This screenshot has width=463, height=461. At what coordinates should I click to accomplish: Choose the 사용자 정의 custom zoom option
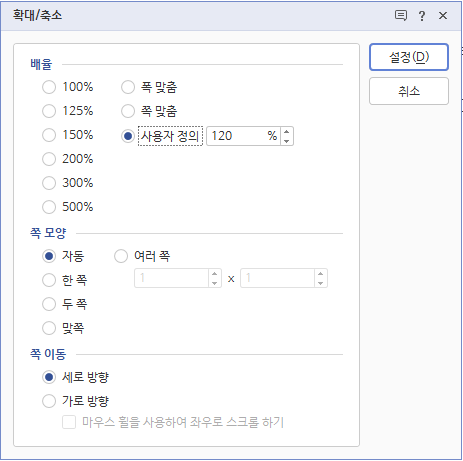click(128, 136)
